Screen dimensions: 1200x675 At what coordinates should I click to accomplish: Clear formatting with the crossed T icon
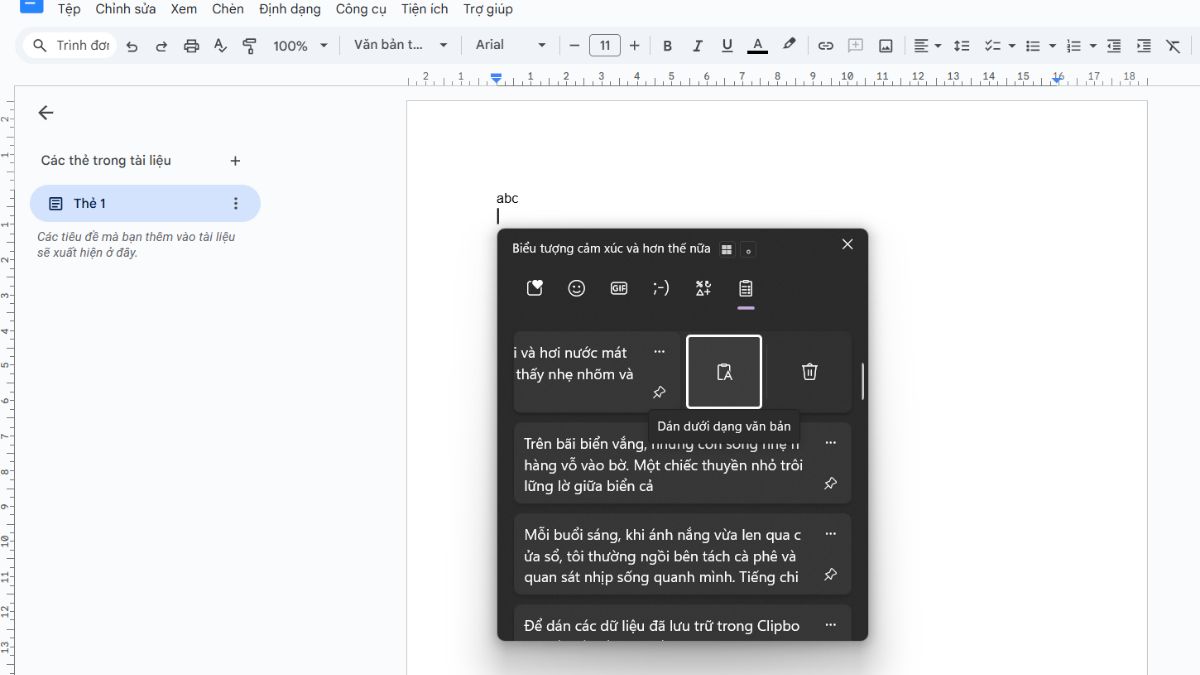[x=1173, y=46]
